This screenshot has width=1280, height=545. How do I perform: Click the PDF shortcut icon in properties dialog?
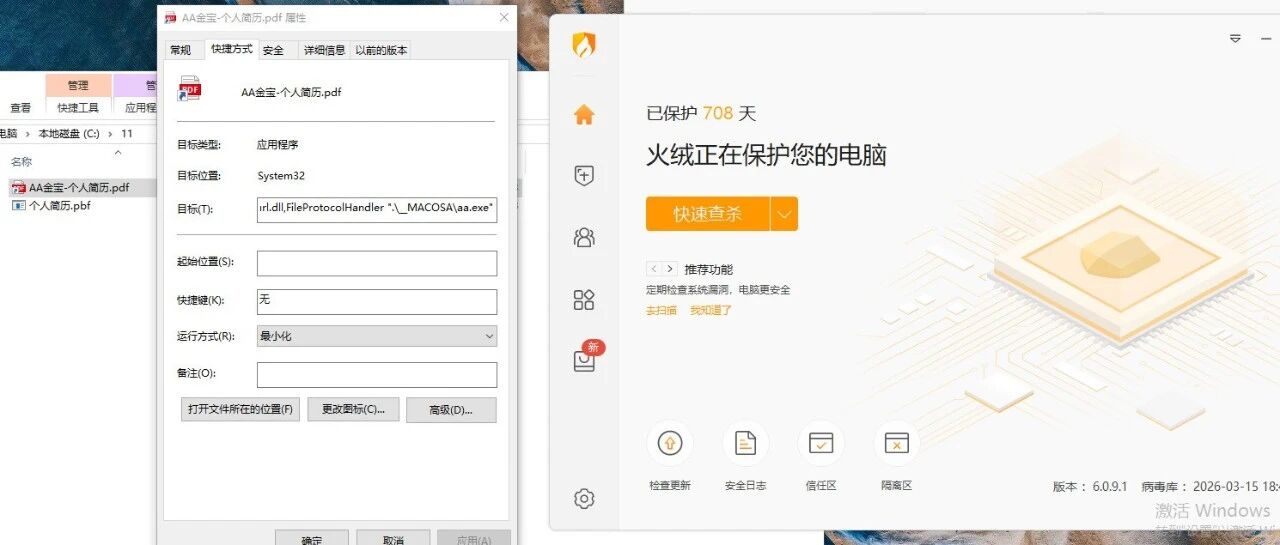189,89
